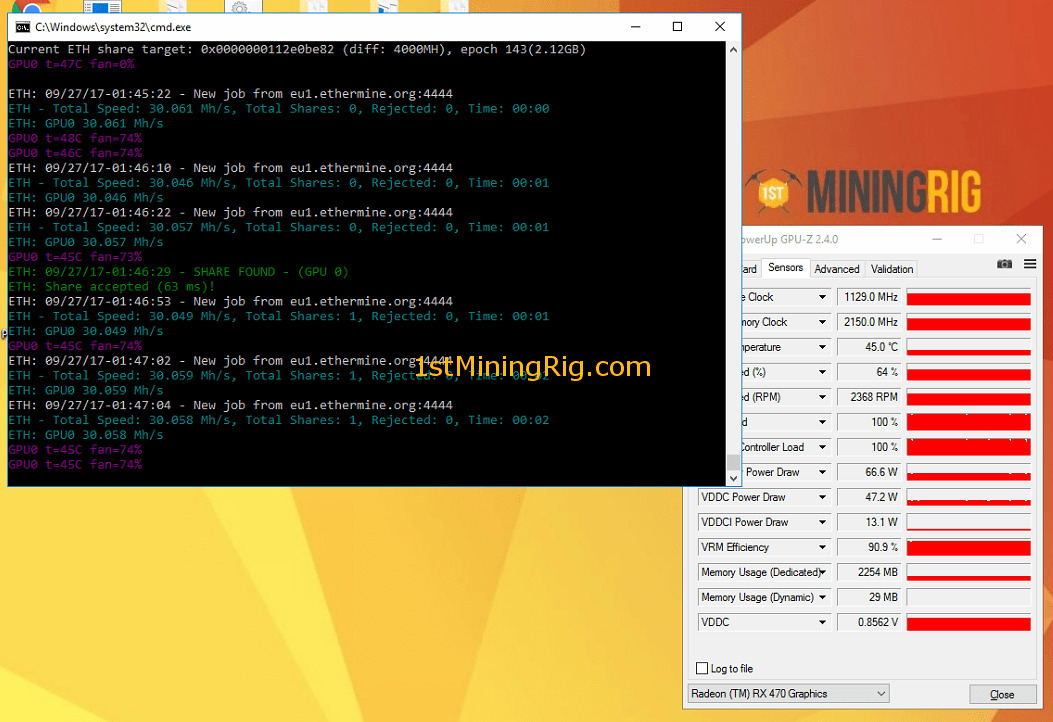Image resolution: width=1053 pixels, height=722 pixels.
Task: Click the 2254 MB dedicated memory value
Action: 869,572
